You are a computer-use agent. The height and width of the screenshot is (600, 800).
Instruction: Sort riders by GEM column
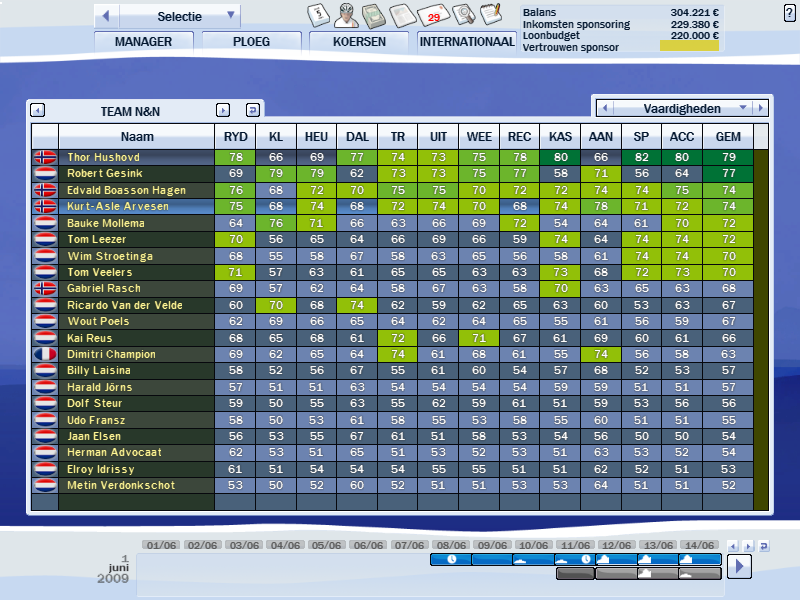pyautogui.click(x=727, y=136)
